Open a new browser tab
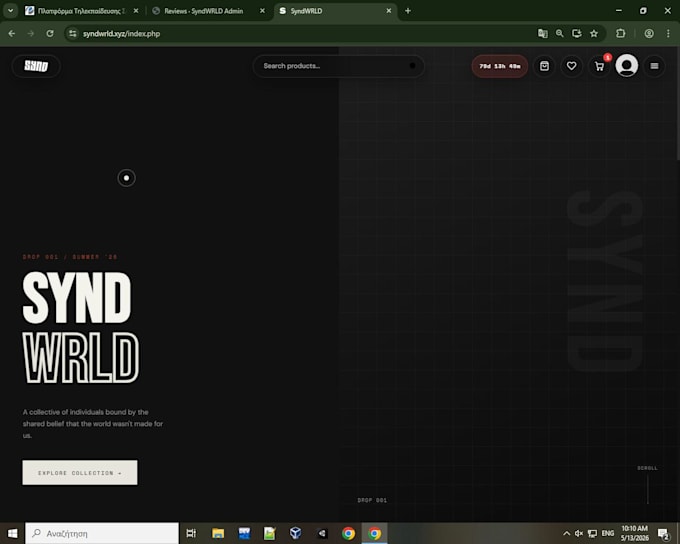The height and width of the screenshot is (544, 680). coord(408,11)
